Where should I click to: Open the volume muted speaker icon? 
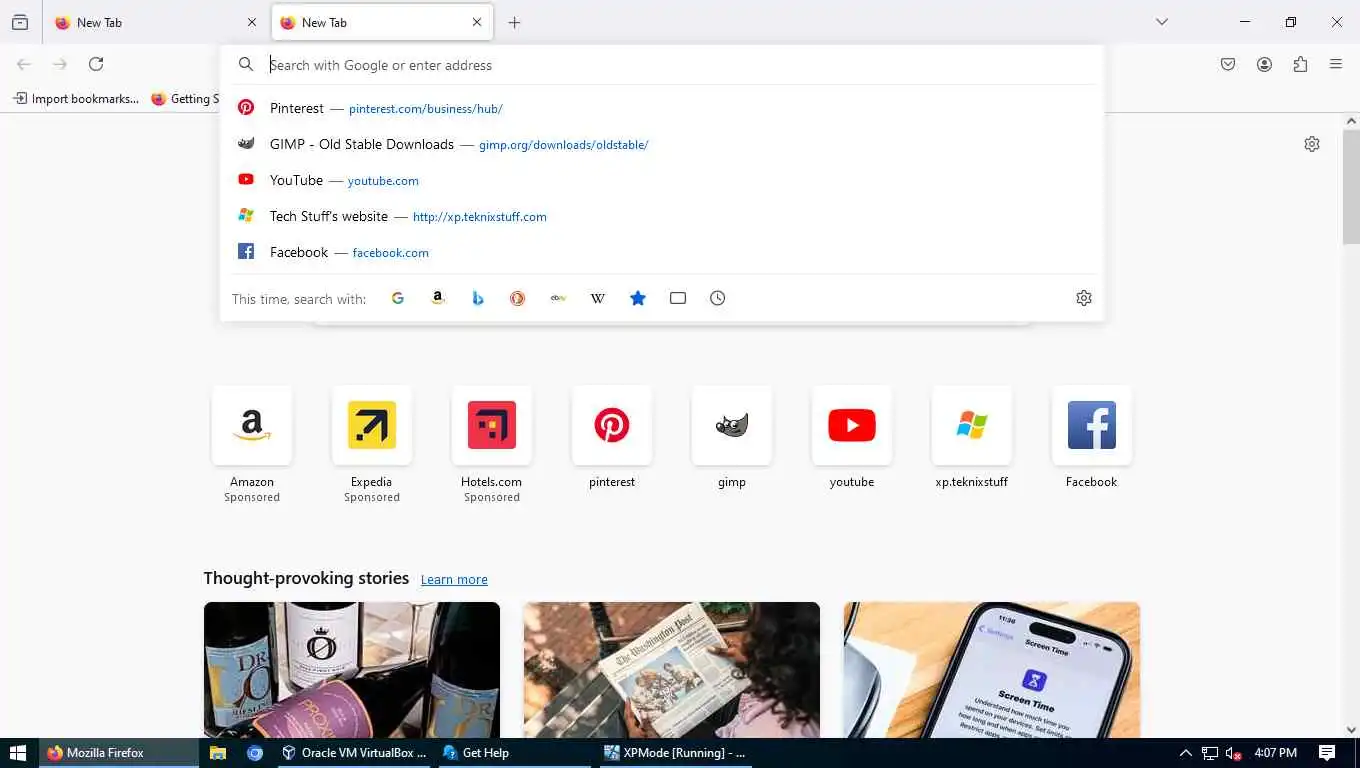point(1234,753)
